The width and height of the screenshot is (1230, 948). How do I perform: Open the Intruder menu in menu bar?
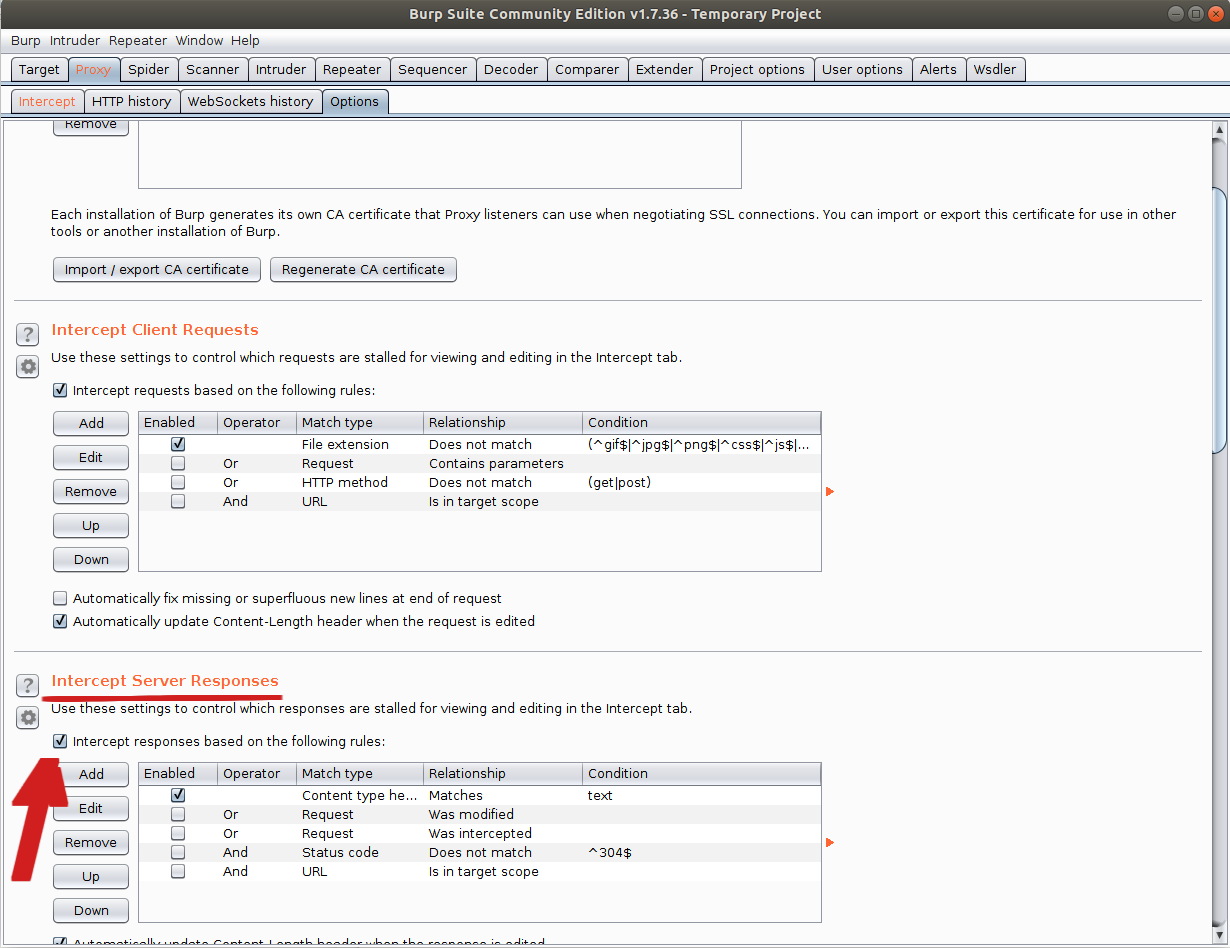(x=75, y=41)
